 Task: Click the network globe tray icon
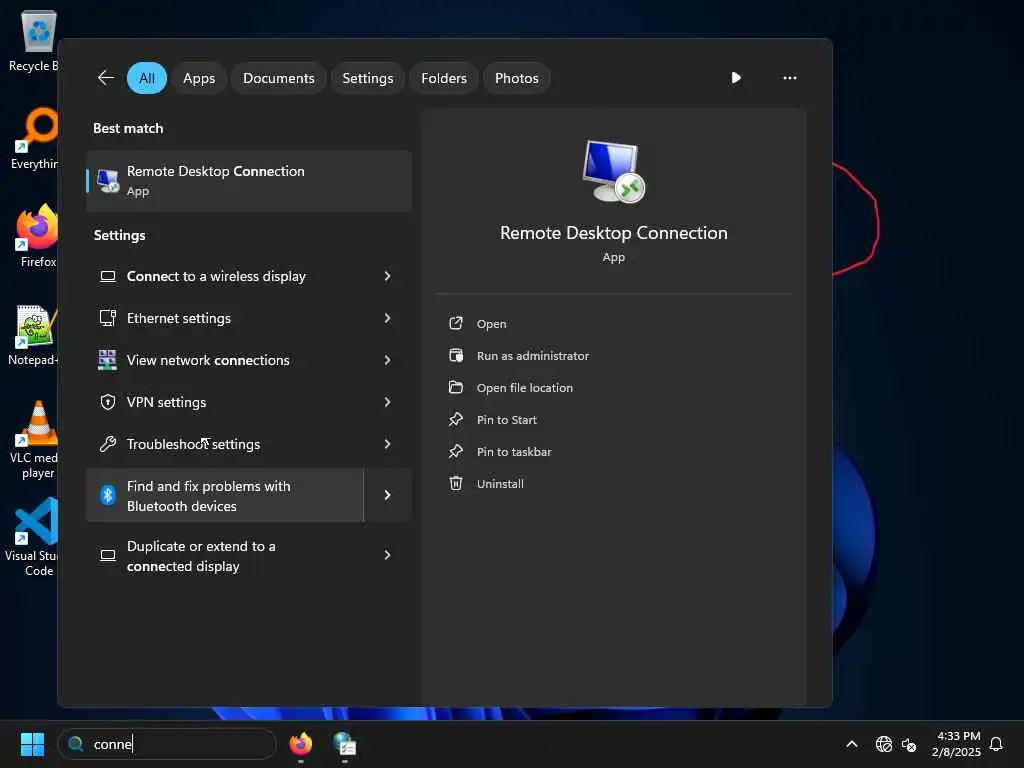tap(884, 744)
